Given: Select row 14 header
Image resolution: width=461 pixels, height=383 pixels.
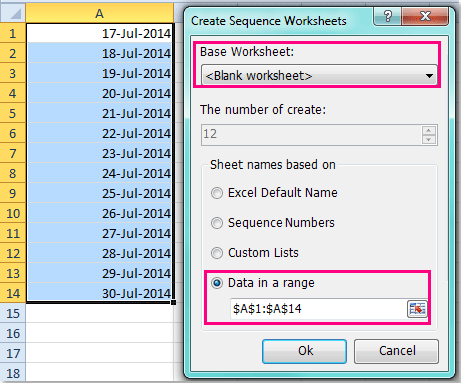Looking at the screenshot, I should coord(13,293).
